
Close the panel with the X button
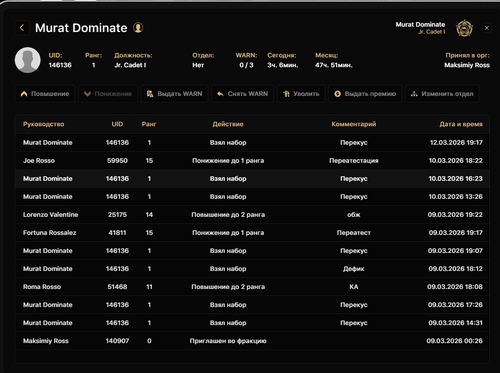tap(487, 28)
